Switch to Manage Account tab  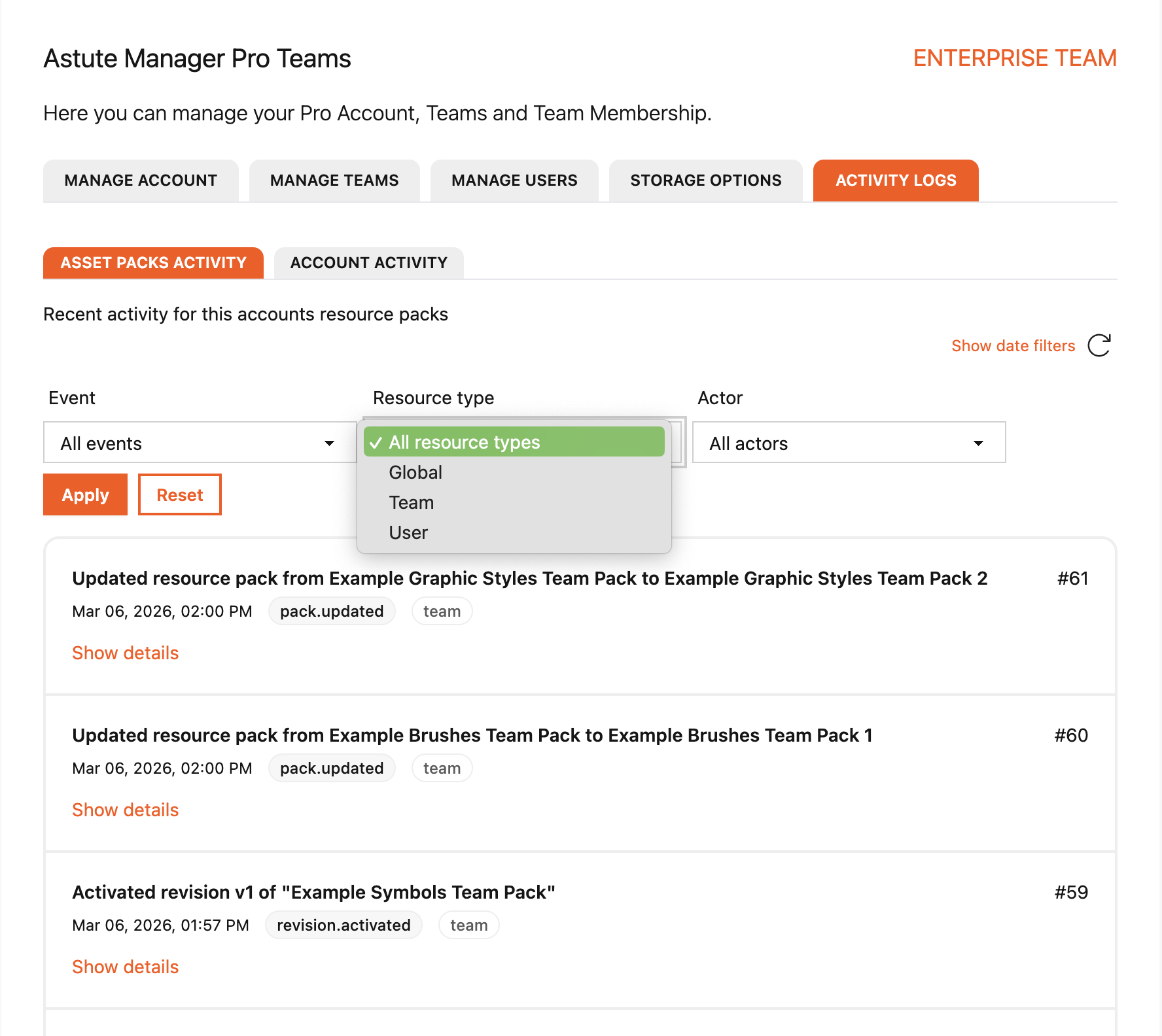pos(141,181)
